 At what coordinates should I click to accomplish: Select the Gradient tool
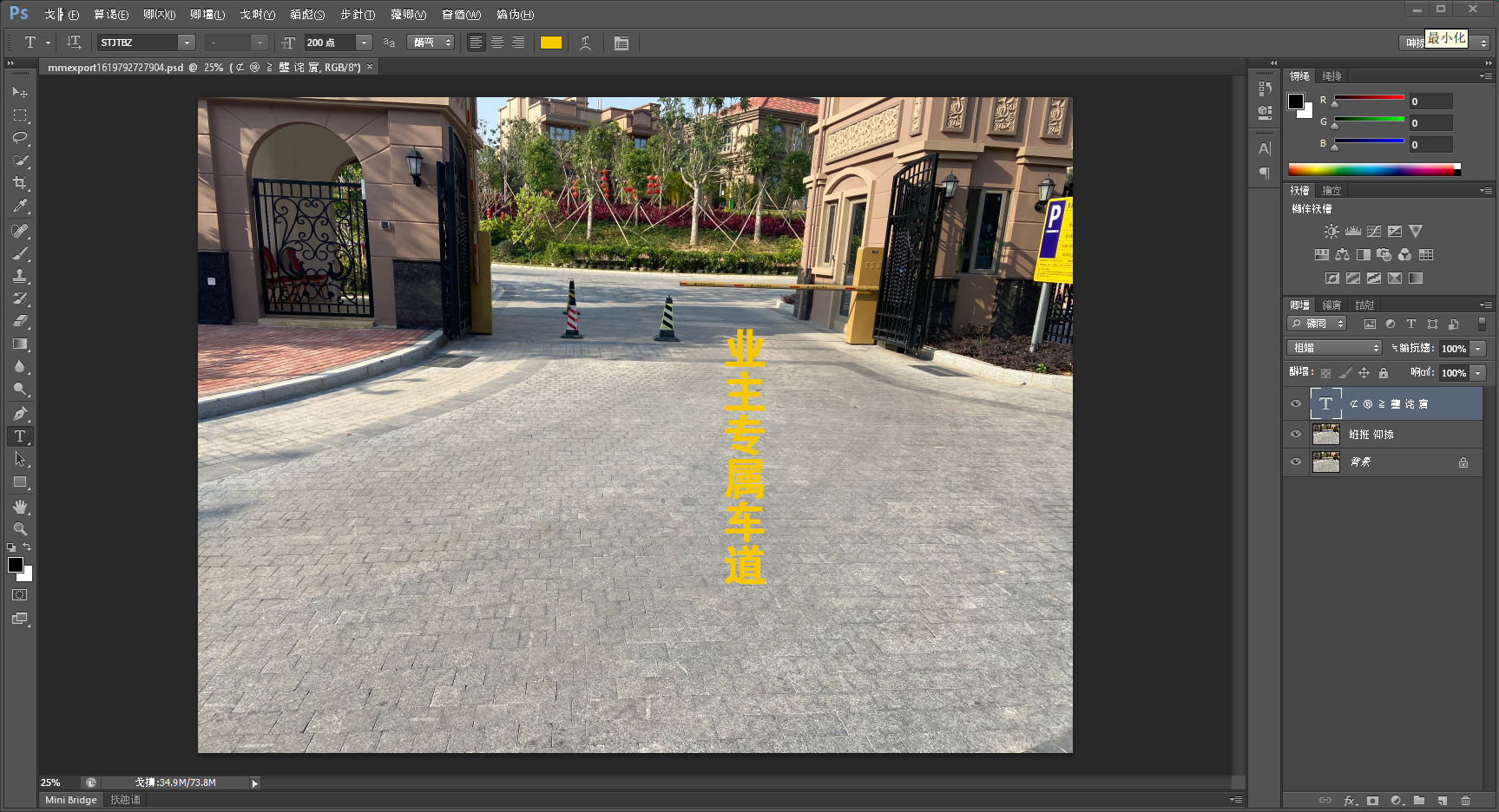point(20,344)
